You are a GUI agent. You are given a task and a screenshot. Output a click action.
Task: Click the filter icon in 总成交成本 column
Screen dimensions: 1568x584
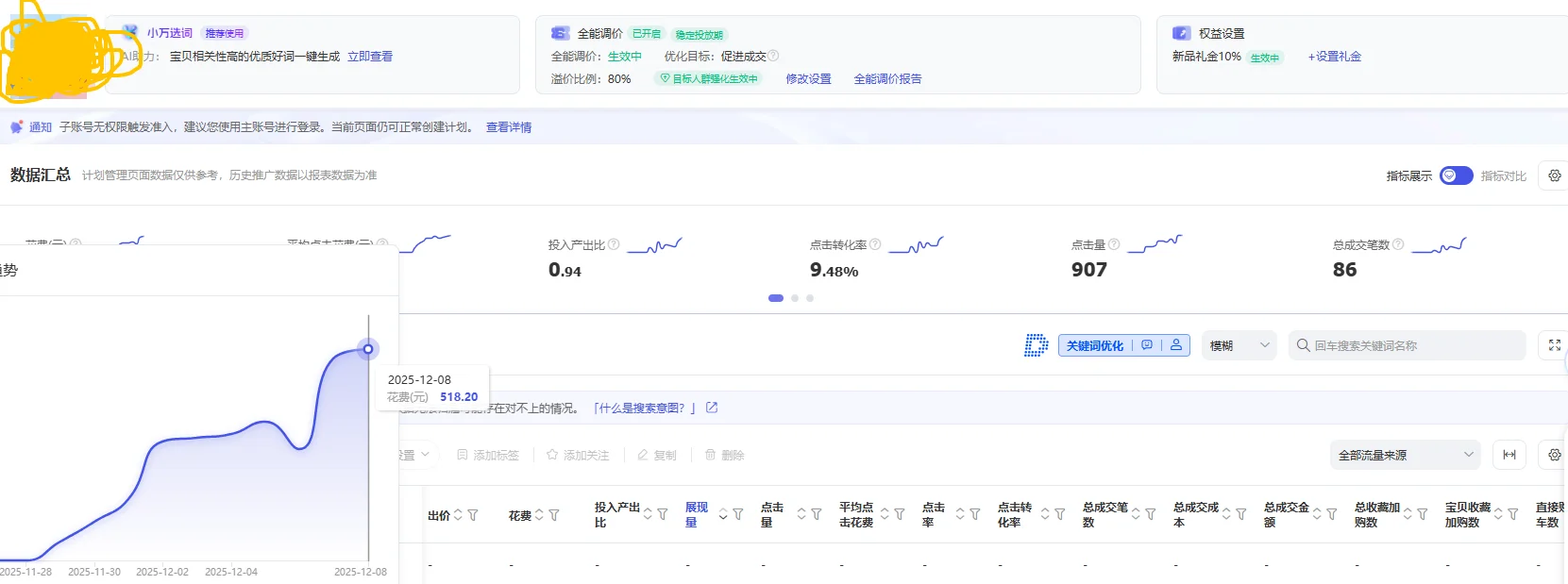pyautogui.click(x=1241, y=514)
